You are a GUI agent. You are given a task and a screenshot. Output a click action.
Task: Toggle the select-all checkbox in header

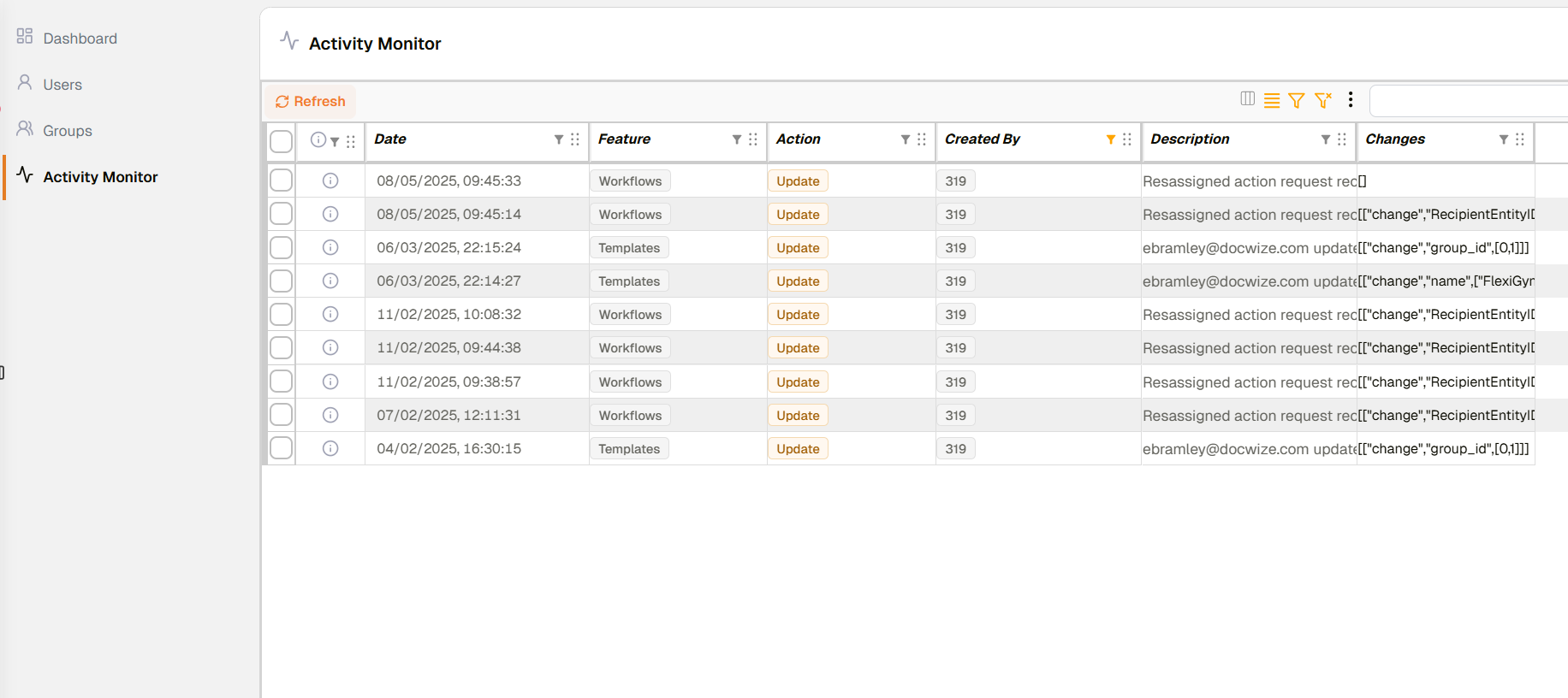tap(282, 141)
